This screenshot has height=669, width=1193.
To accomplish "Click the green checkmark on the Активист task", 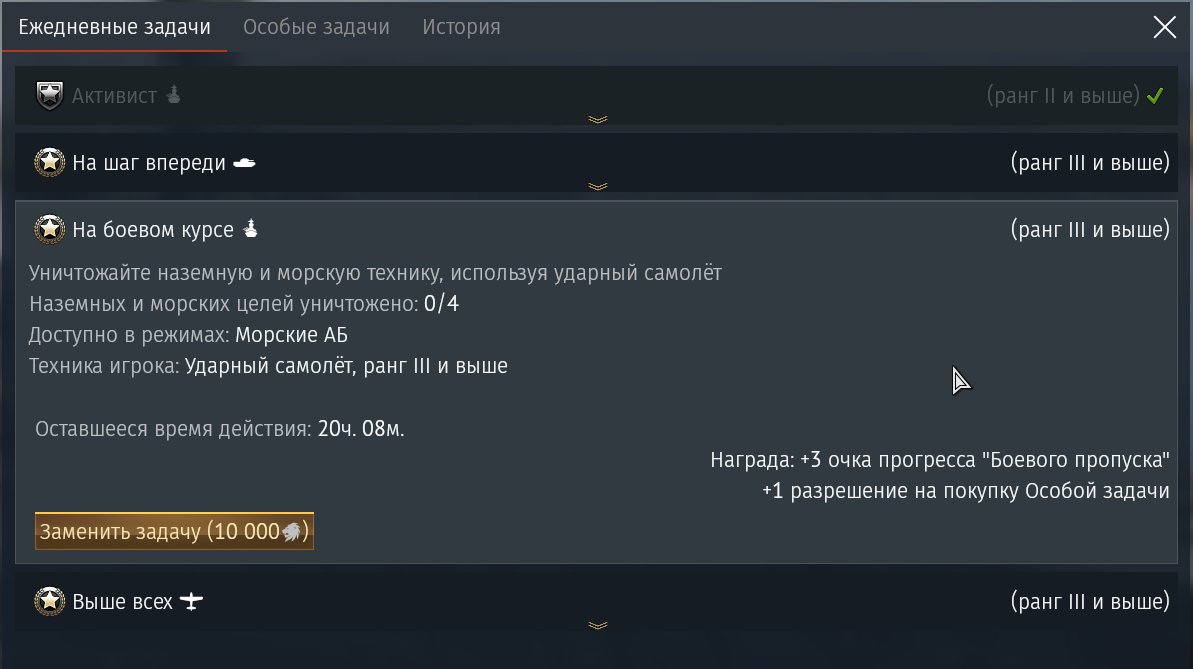I will (1155, 96).
